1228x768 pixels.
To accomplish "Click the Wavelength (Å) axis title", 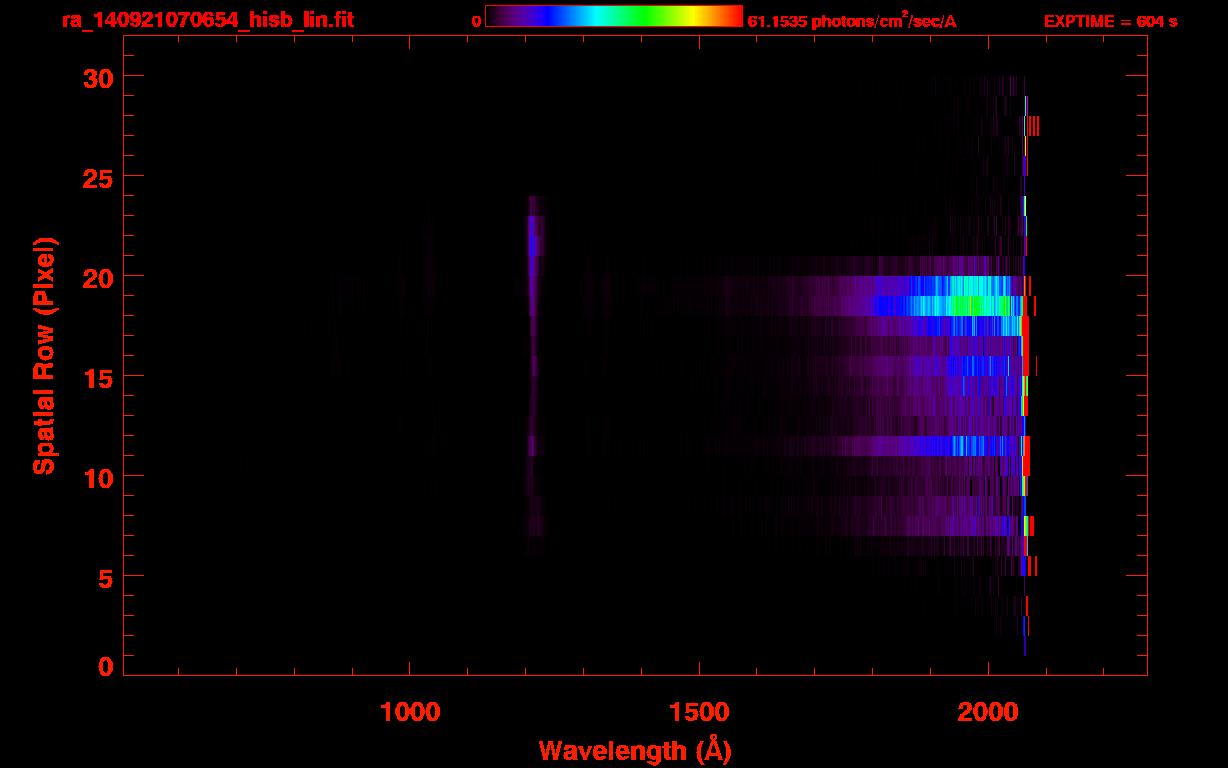I will (x=635, y=750).
